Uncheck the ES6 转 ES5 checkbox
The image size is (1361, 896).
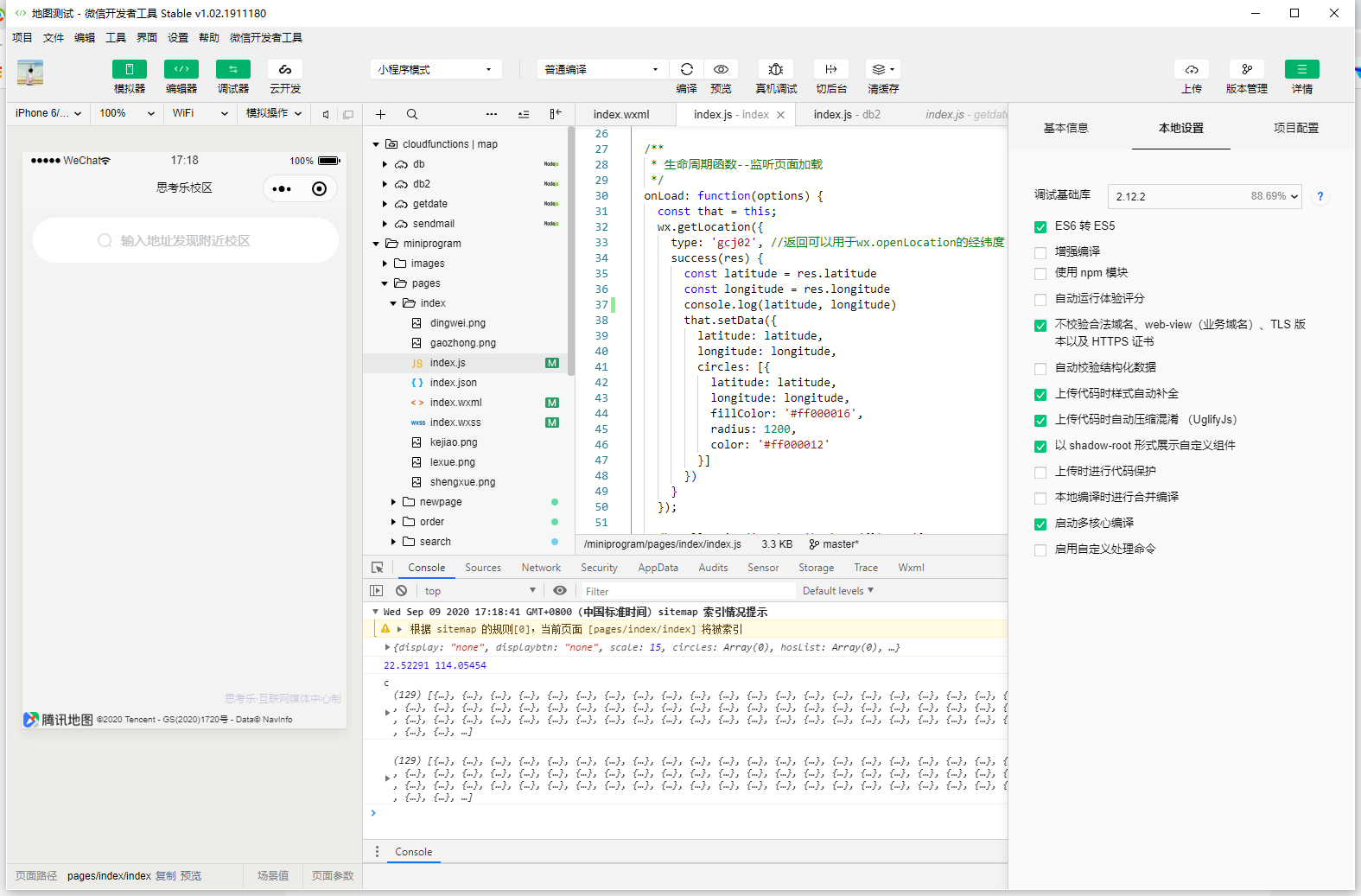click(x=1040, y=226)
